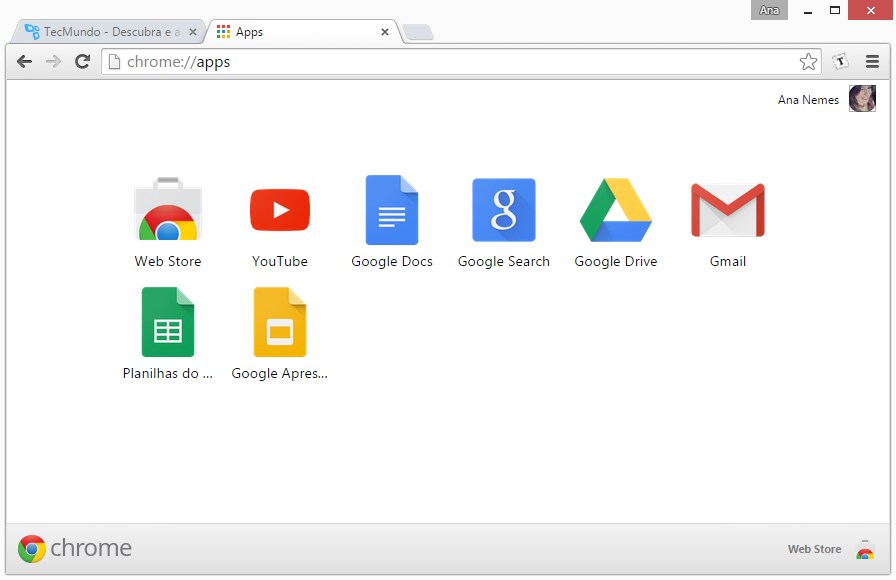896x580 pixels.
Task: Click the Chrome logo in the footer
Action: click(74, 549)
